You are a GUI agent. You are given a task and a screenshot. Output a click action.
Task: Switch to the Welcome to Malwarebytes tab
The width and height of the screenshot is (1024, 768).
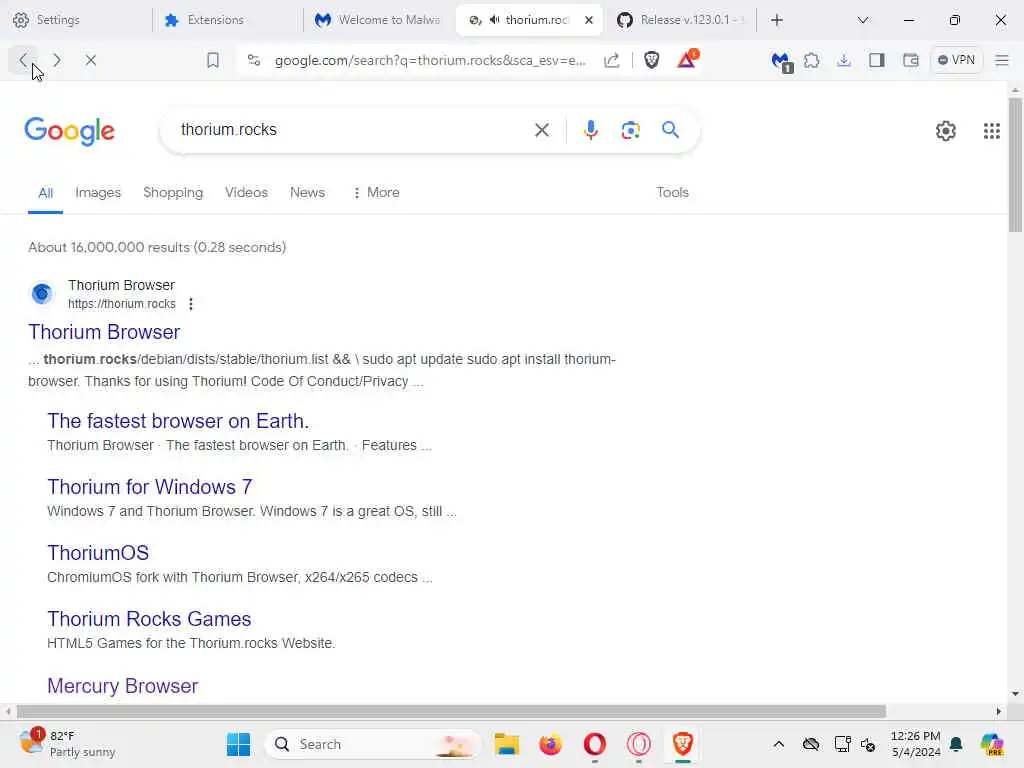(379, 20)
